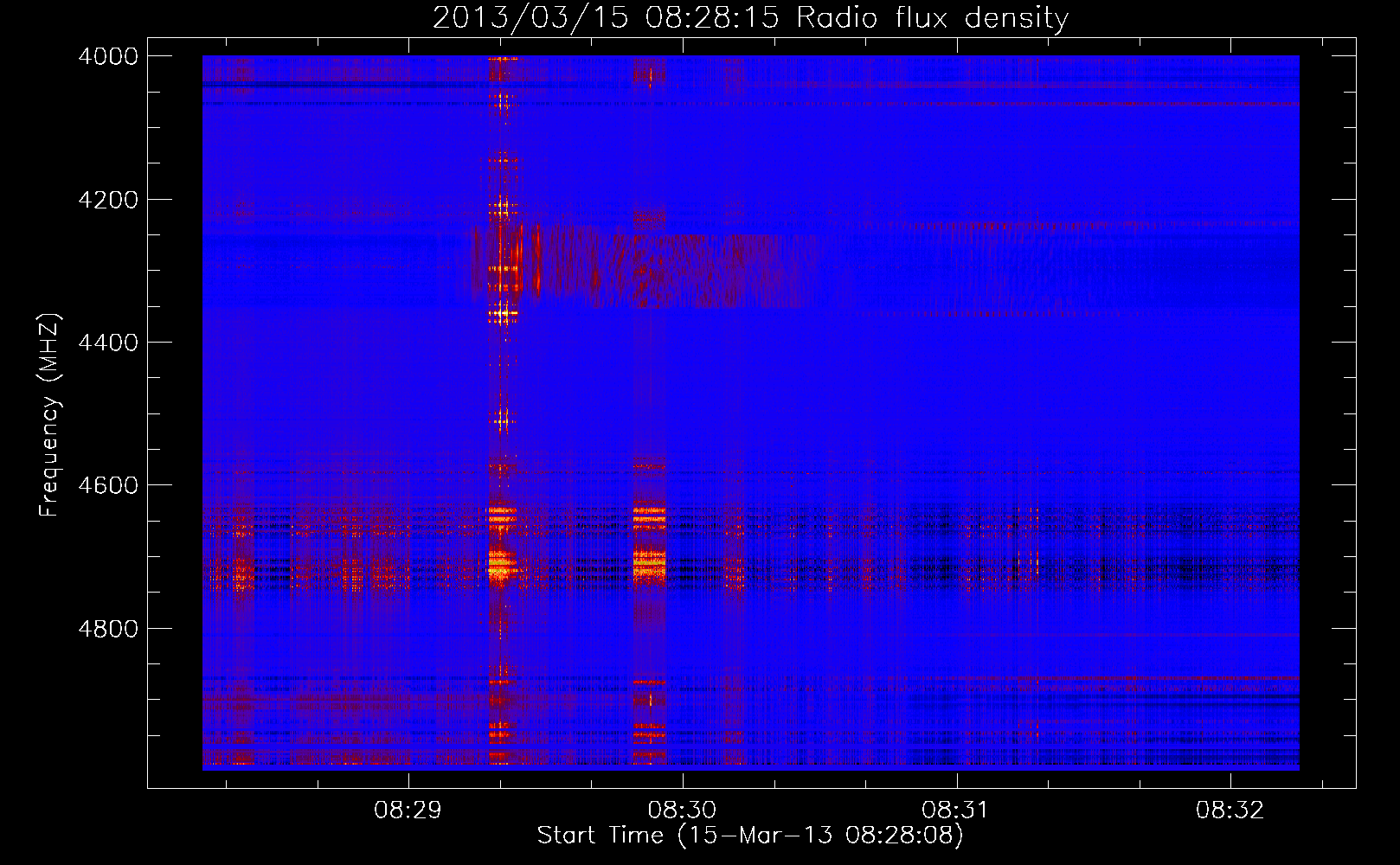
Task: Click the 'Start Time (15-Mar-13 08:28:08)' x-axis label
Action: pos(750,836)
